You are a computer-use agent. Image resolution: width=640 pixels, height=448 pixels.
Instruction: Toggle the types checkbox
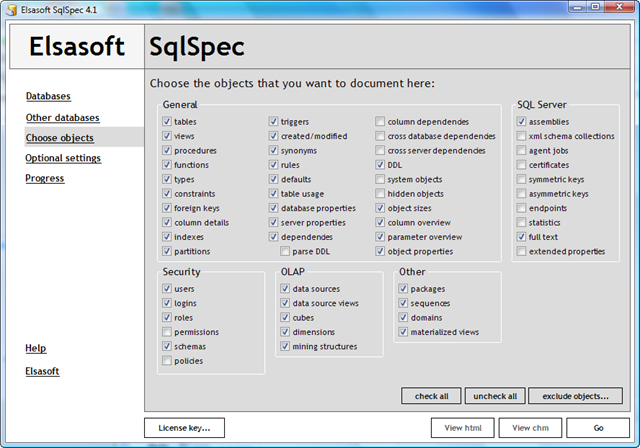167,179
